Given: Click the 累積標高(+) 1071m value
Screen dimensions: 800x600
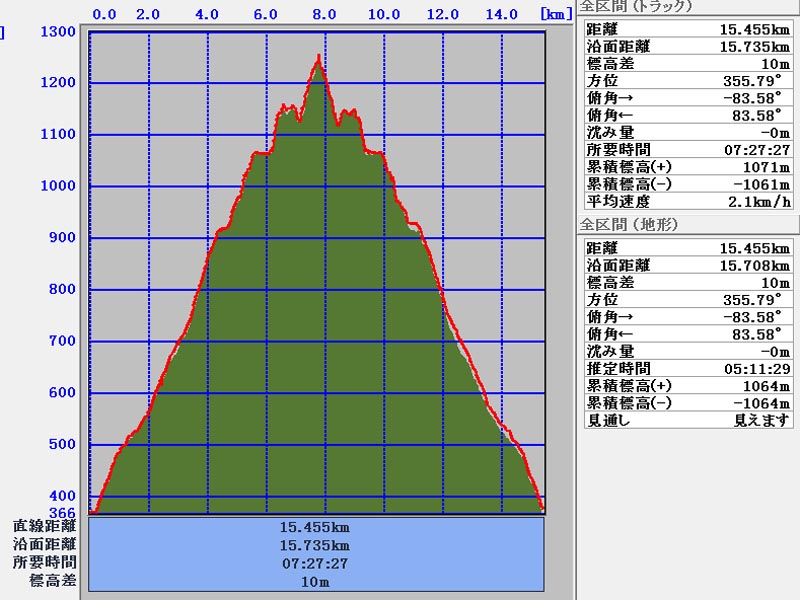Looking at the screenshot, I should [x=768, y=167].
